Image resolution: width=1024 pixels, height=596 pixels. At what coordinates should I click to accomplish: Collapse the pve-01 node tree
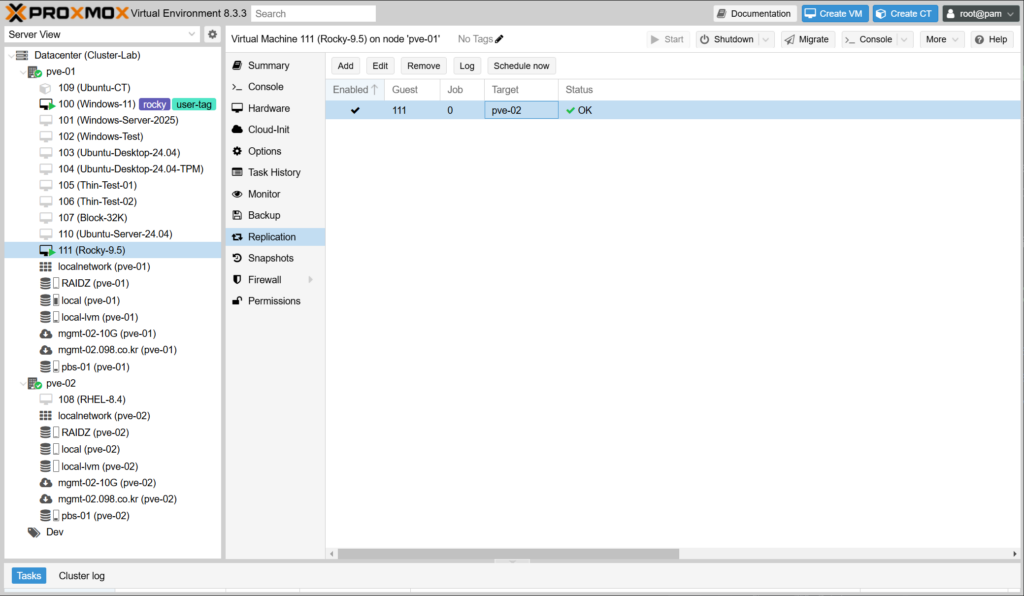pos(22,72)
